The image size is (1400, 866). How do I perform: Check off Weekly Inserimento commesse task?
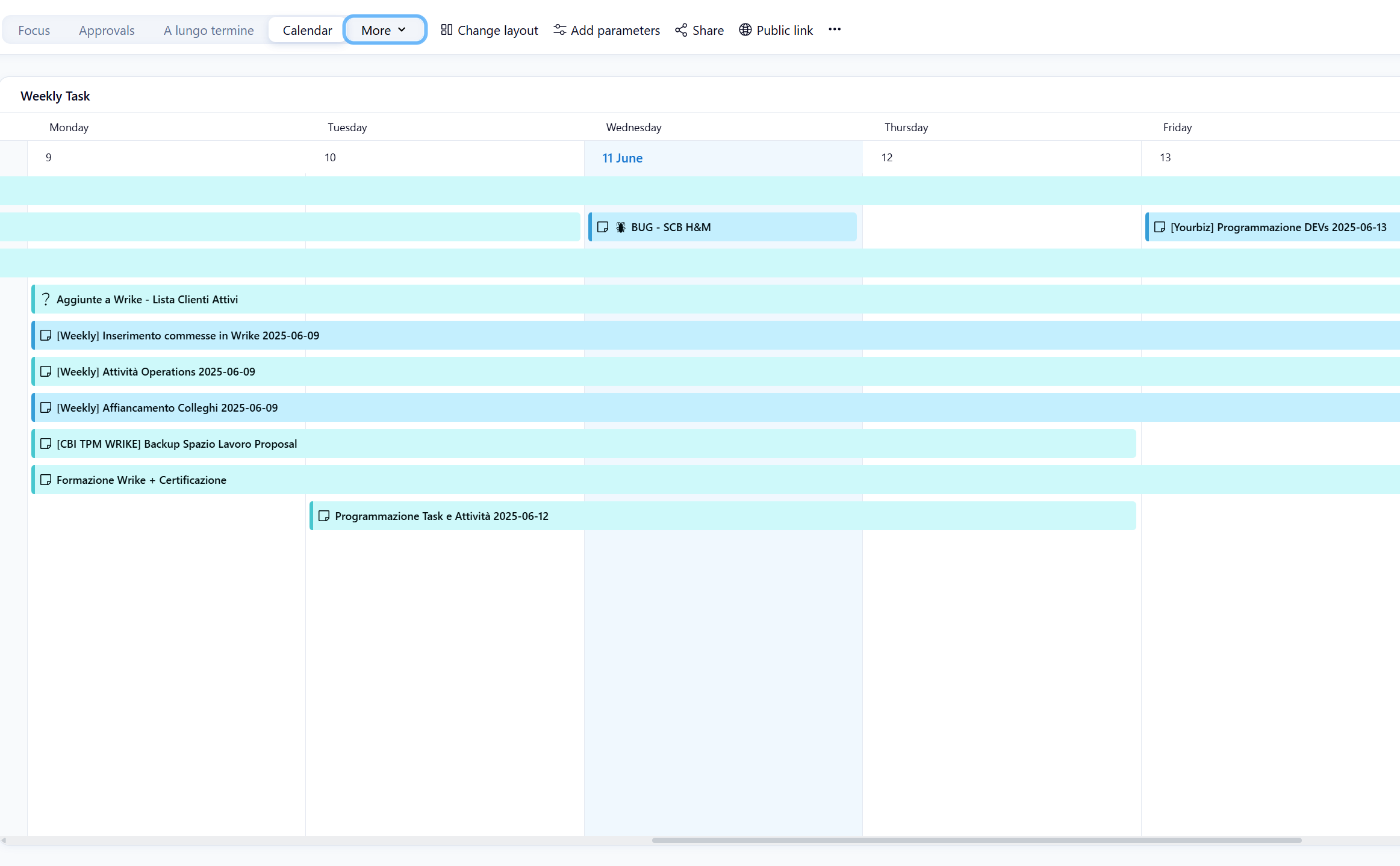pos(46,335)
